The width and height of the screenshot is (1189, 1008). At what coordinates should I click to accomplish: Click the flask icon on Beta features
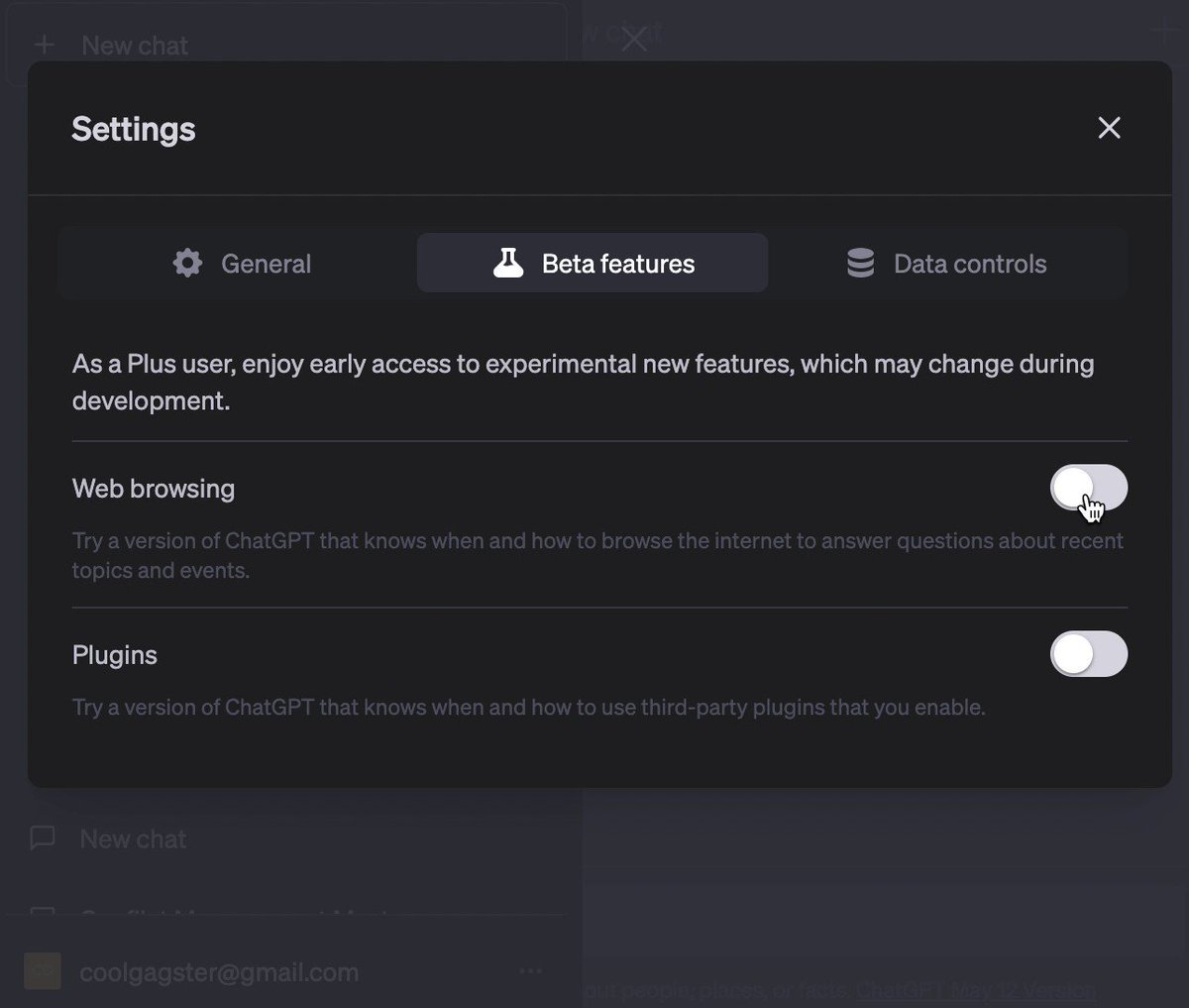(x=508, y=263)
